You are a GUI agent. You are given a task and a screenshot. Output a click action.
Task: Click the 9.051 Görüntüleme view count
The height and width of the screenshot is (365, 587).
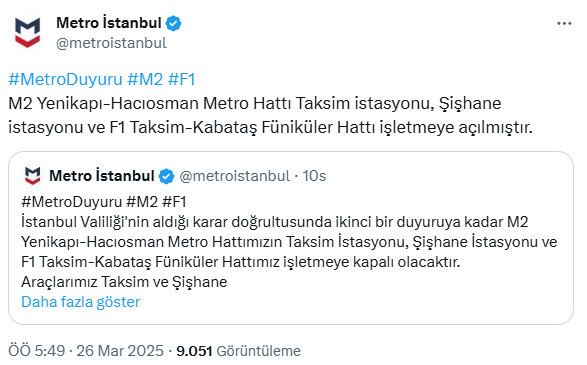click(x=238, y=351)
